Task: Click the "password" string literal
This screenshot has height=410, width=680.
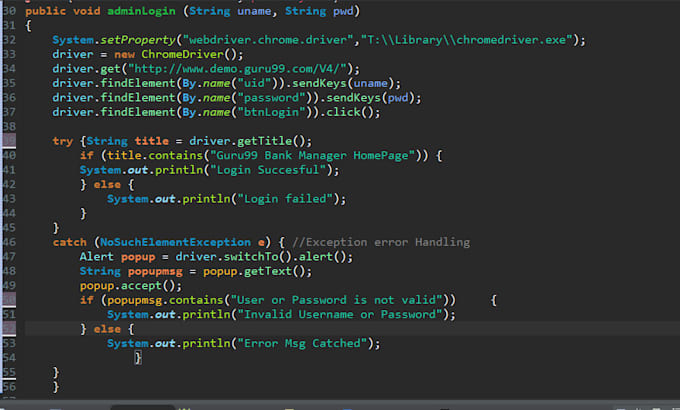Action: click(x=271, y=98)
